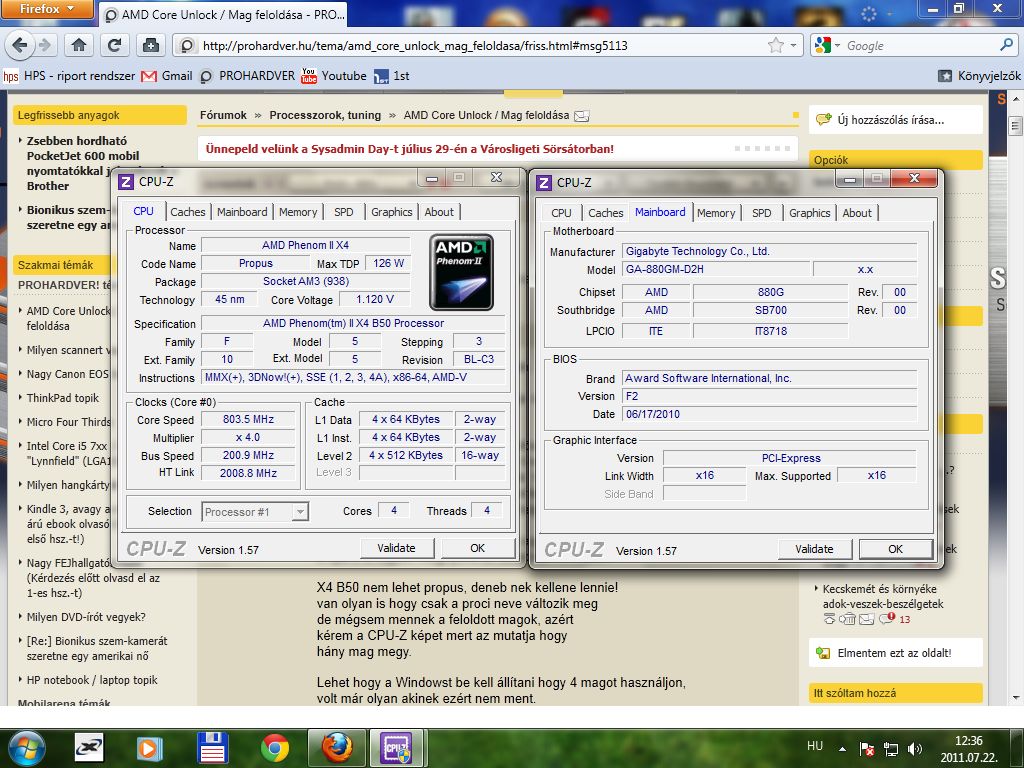The width and height of the screenshot is (1024, 768).
Task: Click the Google search field
Action: click(920, 46)
